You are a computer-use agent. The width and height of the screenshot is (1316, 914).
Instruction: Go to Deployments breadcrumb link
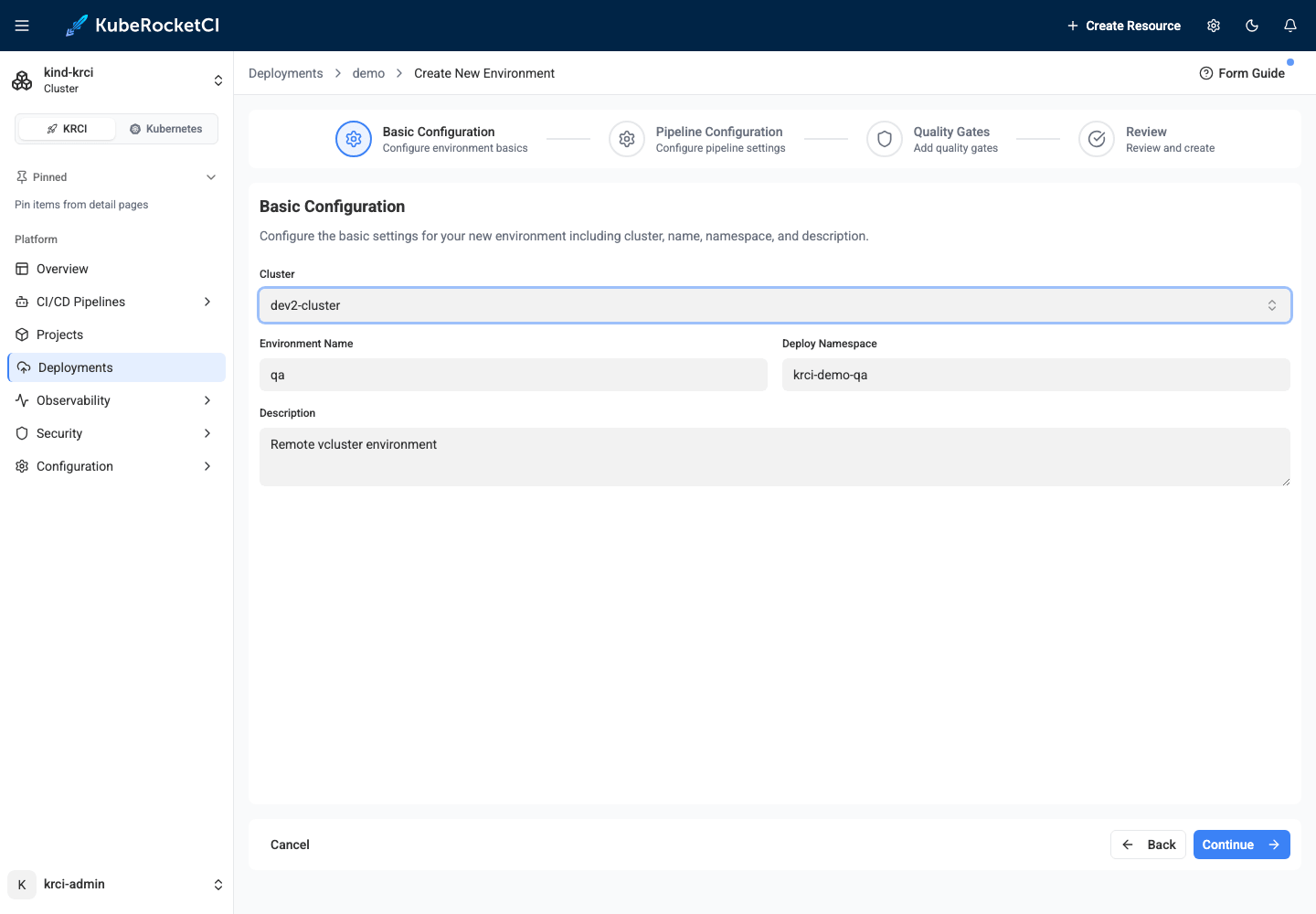(x=286, y=73)
